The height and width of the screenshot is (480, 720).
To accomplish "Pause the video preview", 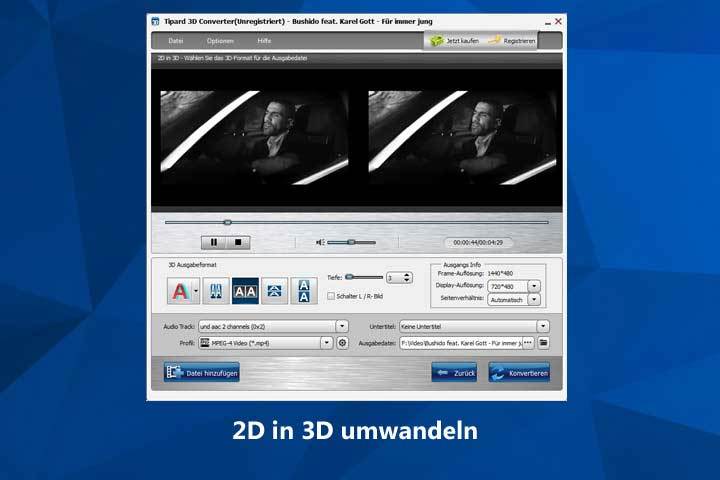I will coord(213,242).
